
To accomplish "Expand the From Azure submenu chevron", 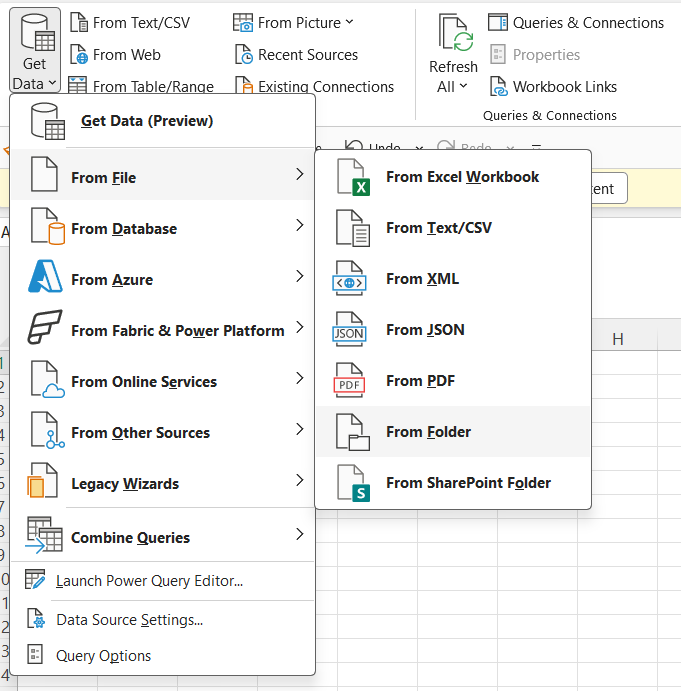I will [x=300, y=276].
